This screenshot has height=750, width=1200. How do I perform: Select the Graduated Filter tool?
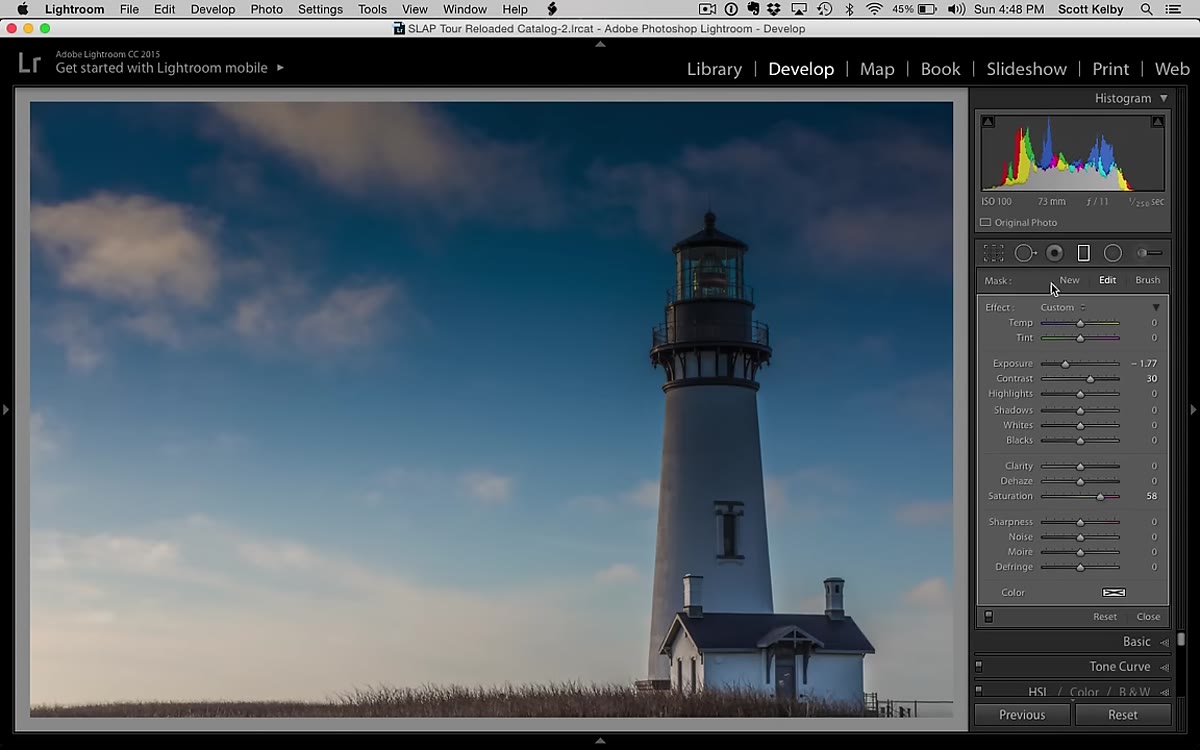tap(1083, 253)
